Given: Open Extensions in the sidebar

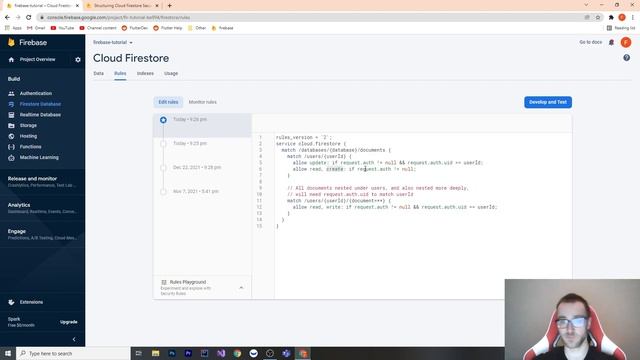Looking at the screenshot, I should (31, 302).
